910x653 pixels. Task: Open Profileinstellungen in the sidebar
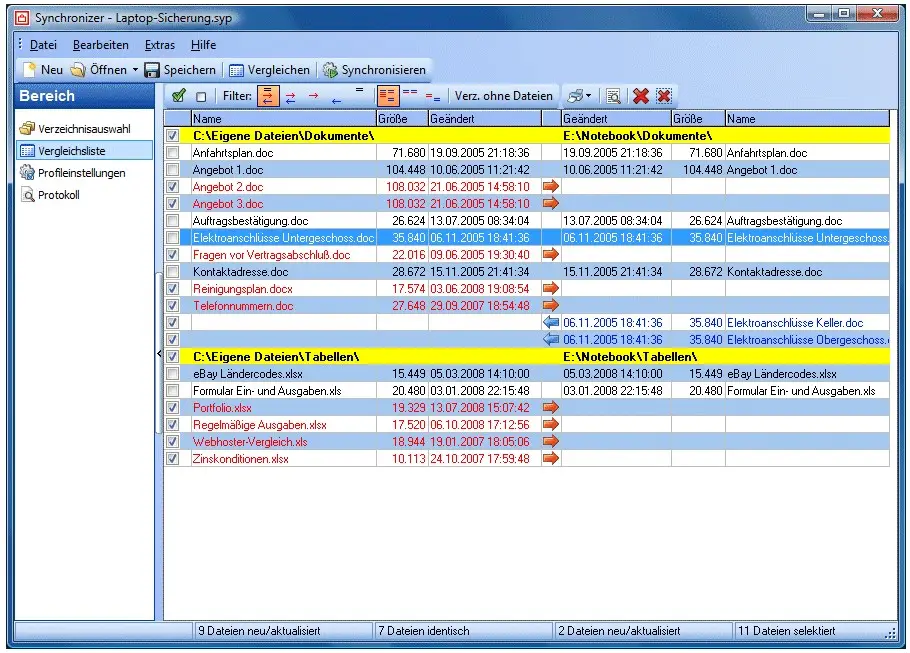(x=81, y=173)
